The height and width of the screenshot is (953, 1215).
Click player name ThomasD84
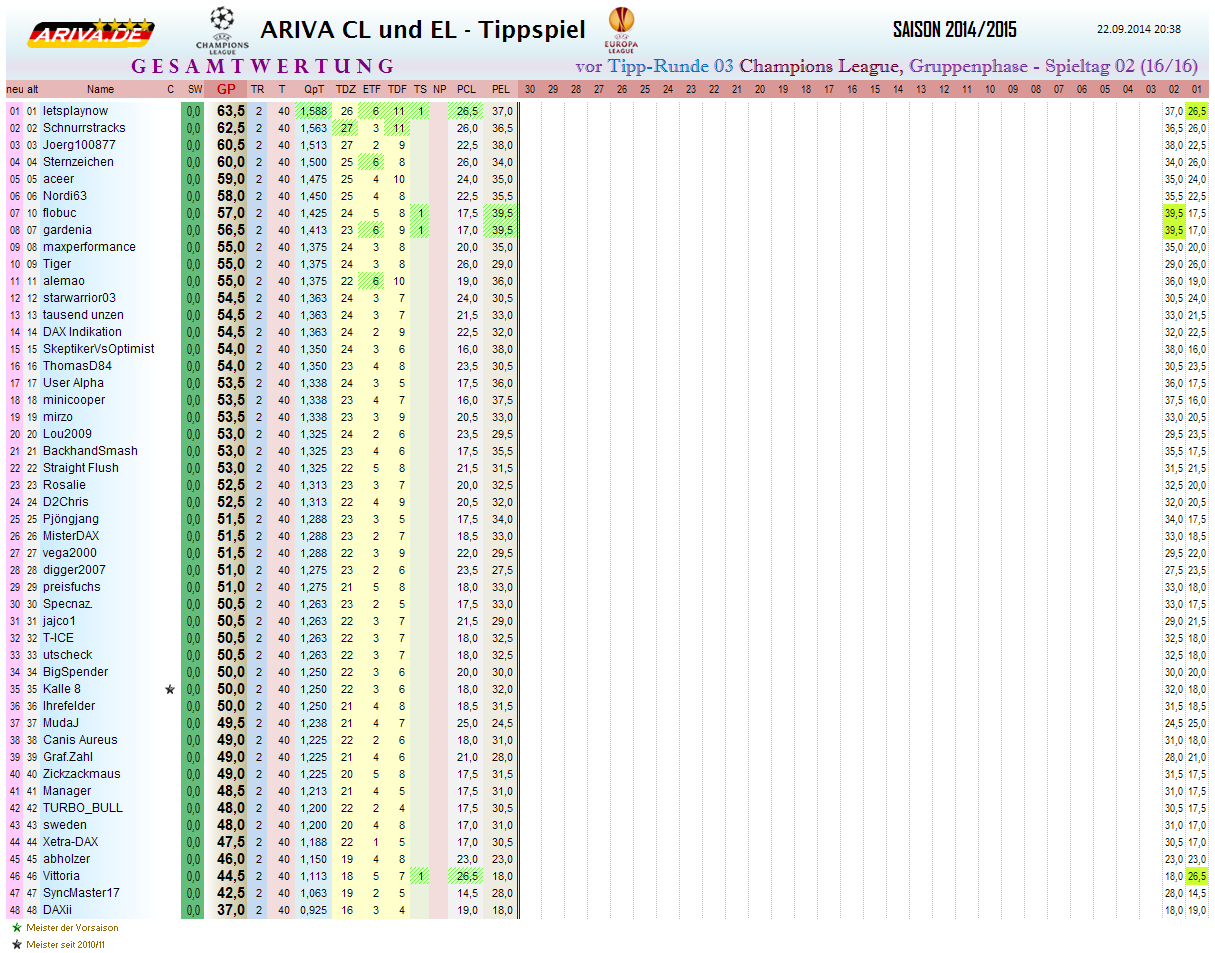78,366
